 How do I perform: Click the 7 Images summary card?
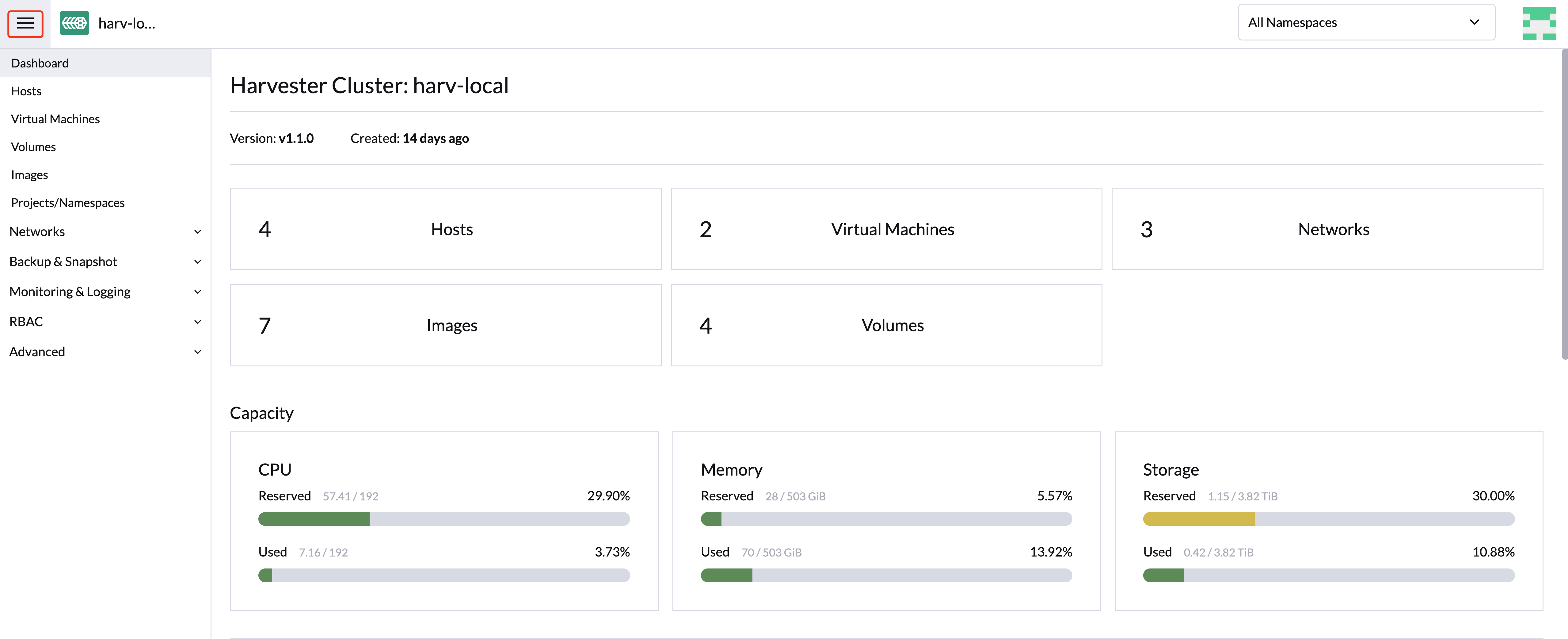pos(445,325)
